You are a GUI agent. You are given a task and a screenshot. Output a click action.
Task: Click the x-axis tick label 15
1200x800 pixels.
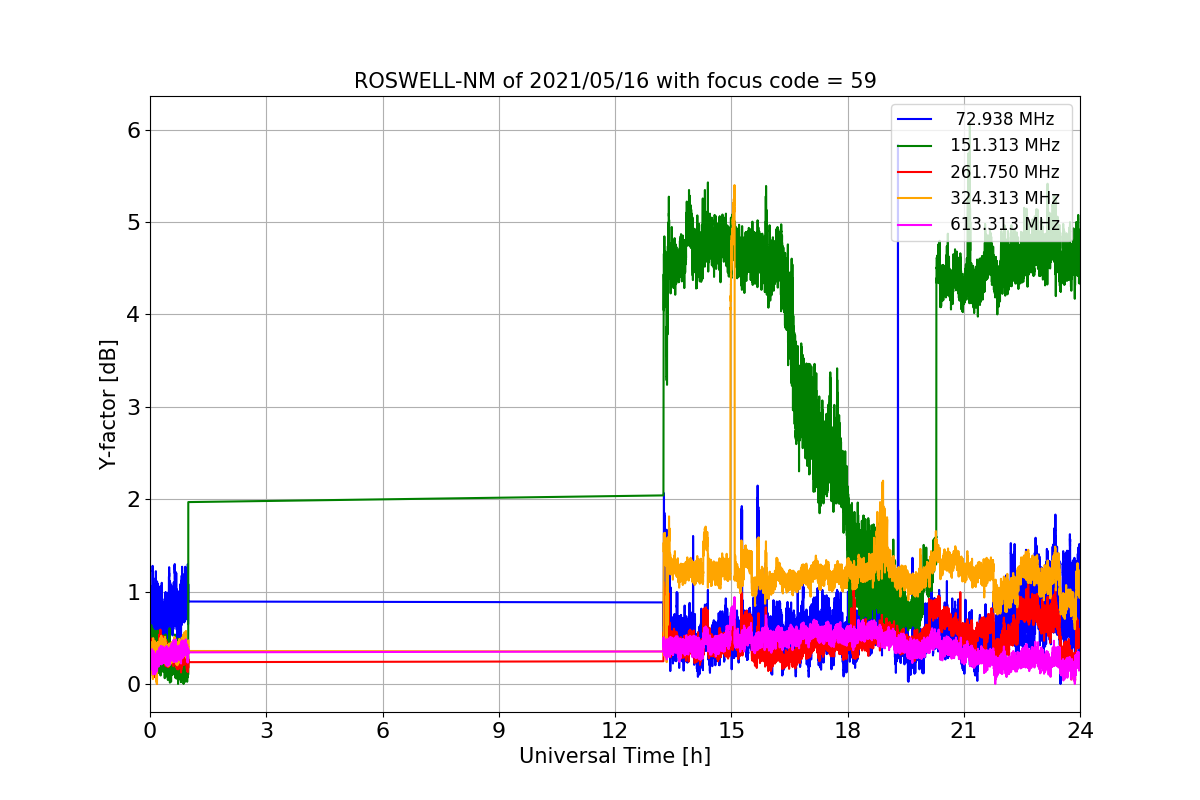tap(731, 730)
